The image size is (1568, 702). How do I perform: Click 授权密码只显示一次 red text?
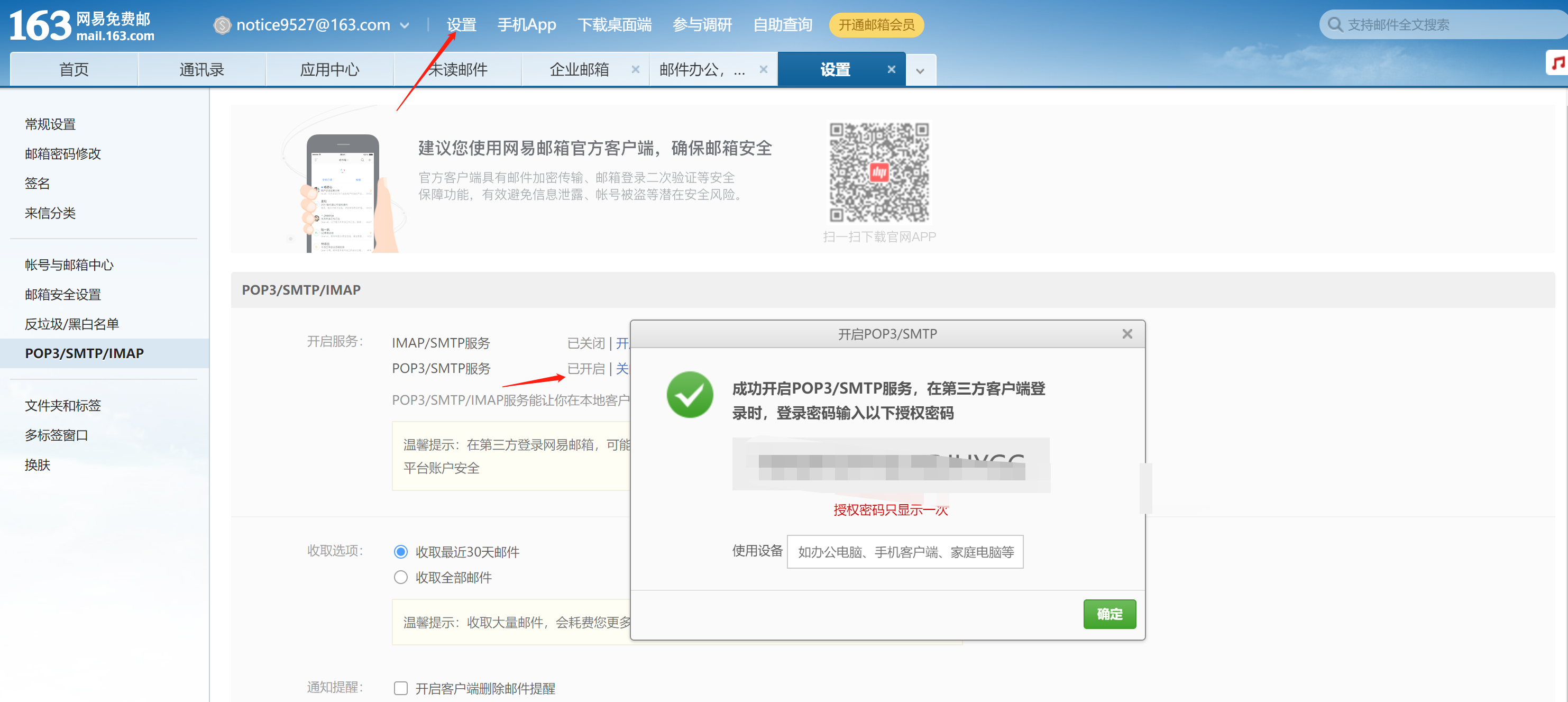pos(891,510)
